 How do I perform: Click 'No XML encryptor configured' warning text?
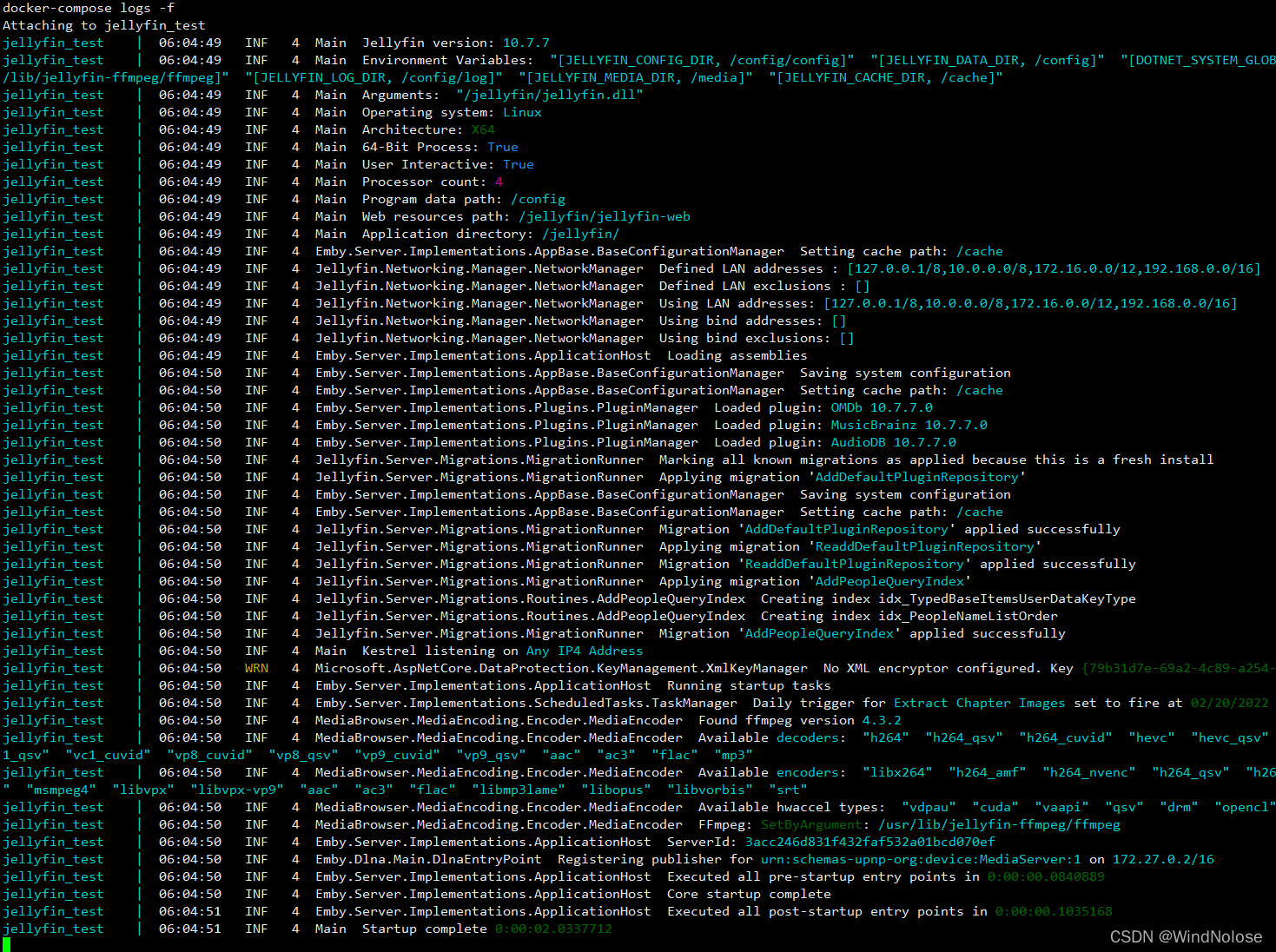point(933,668)
